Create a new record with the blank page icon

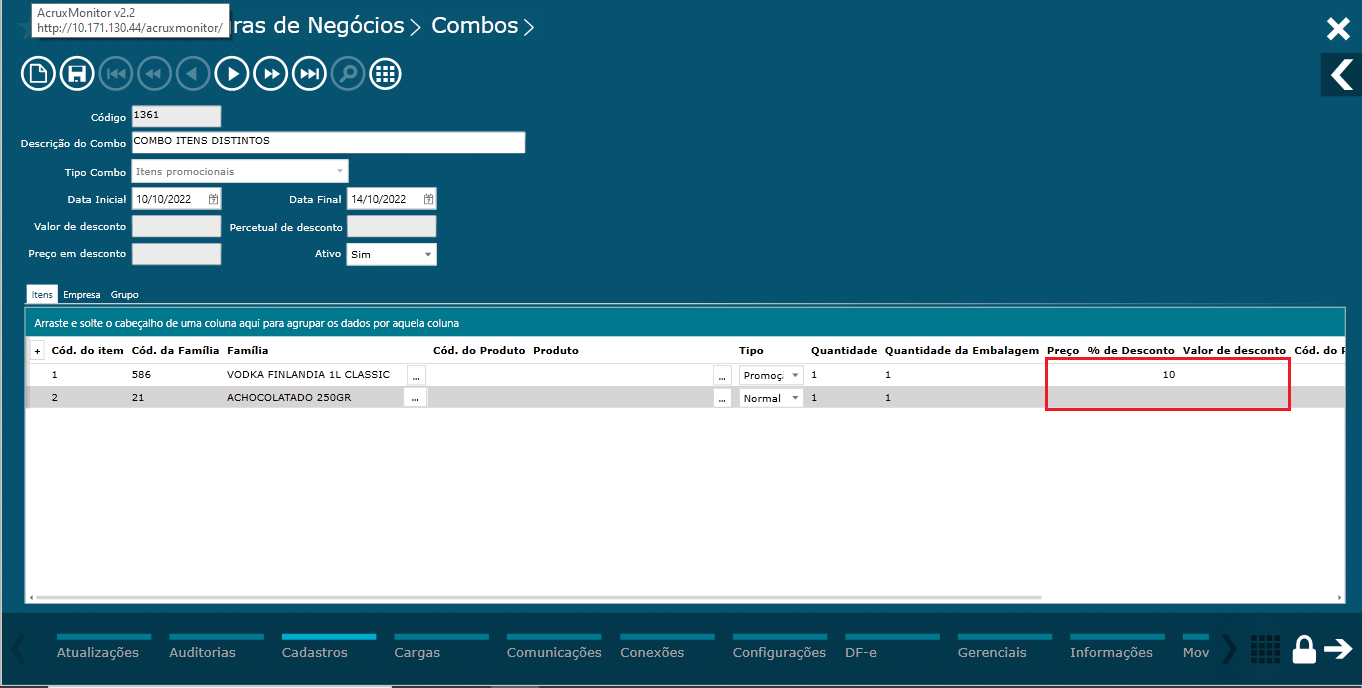coord(38,73)
